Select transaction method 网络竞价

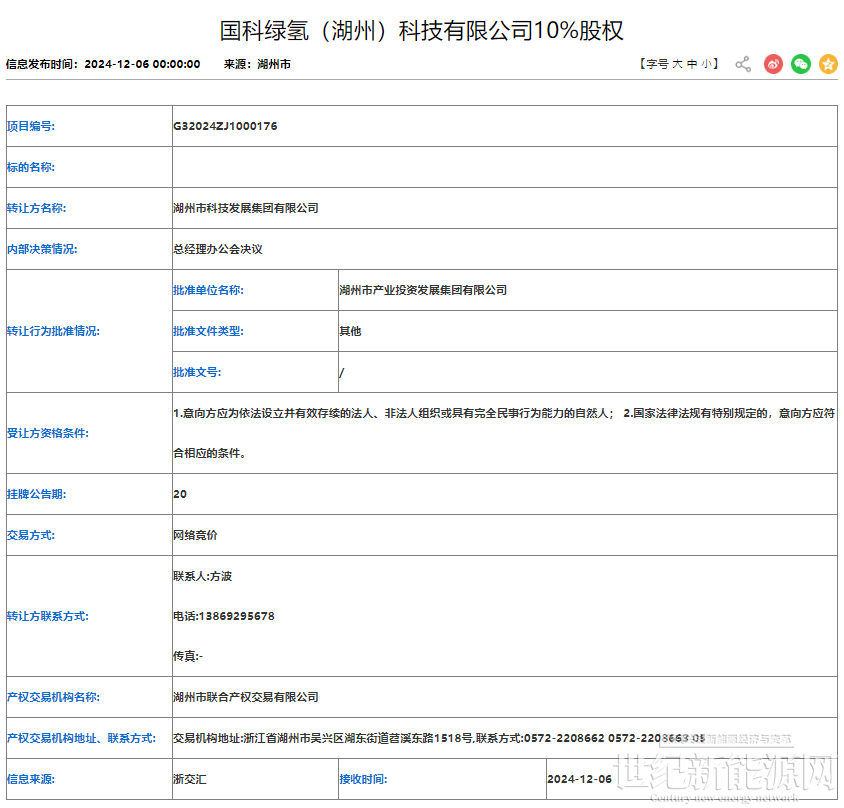click(x=195, y=535)
